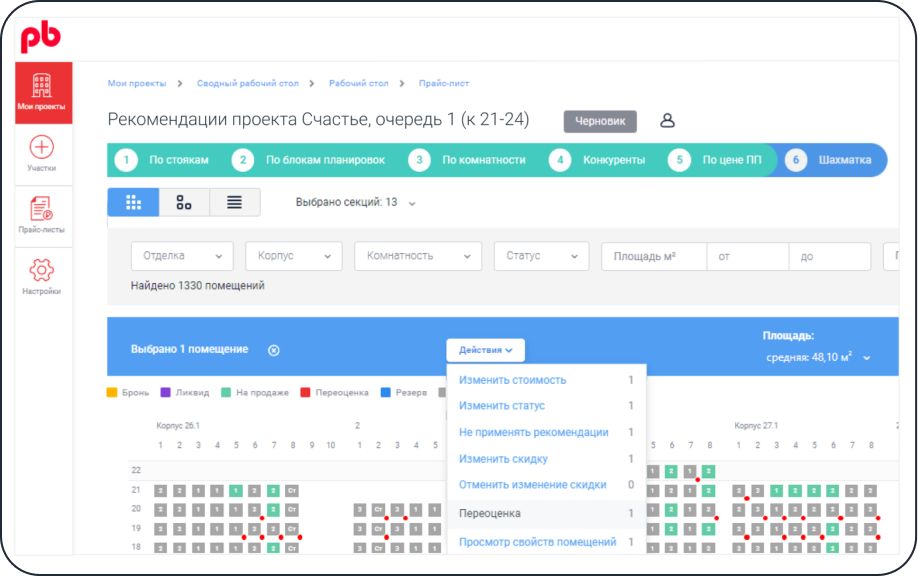918x576 pixels.
Task: Open Настройки gear sidebar icon
Action: point(42,270)
